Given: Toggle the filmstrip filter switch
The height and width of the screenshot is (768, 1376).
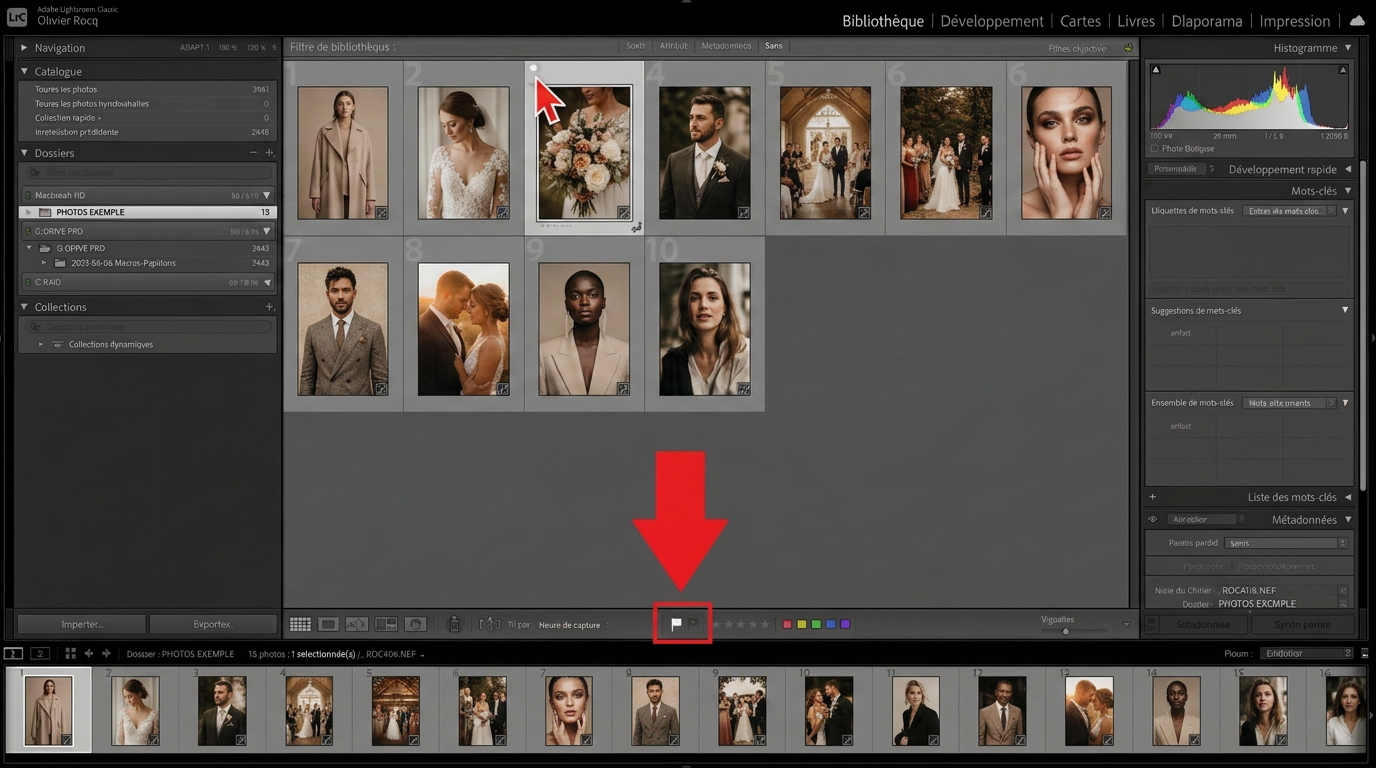Looking at the screenshot, I should [x=1365, y=653].
